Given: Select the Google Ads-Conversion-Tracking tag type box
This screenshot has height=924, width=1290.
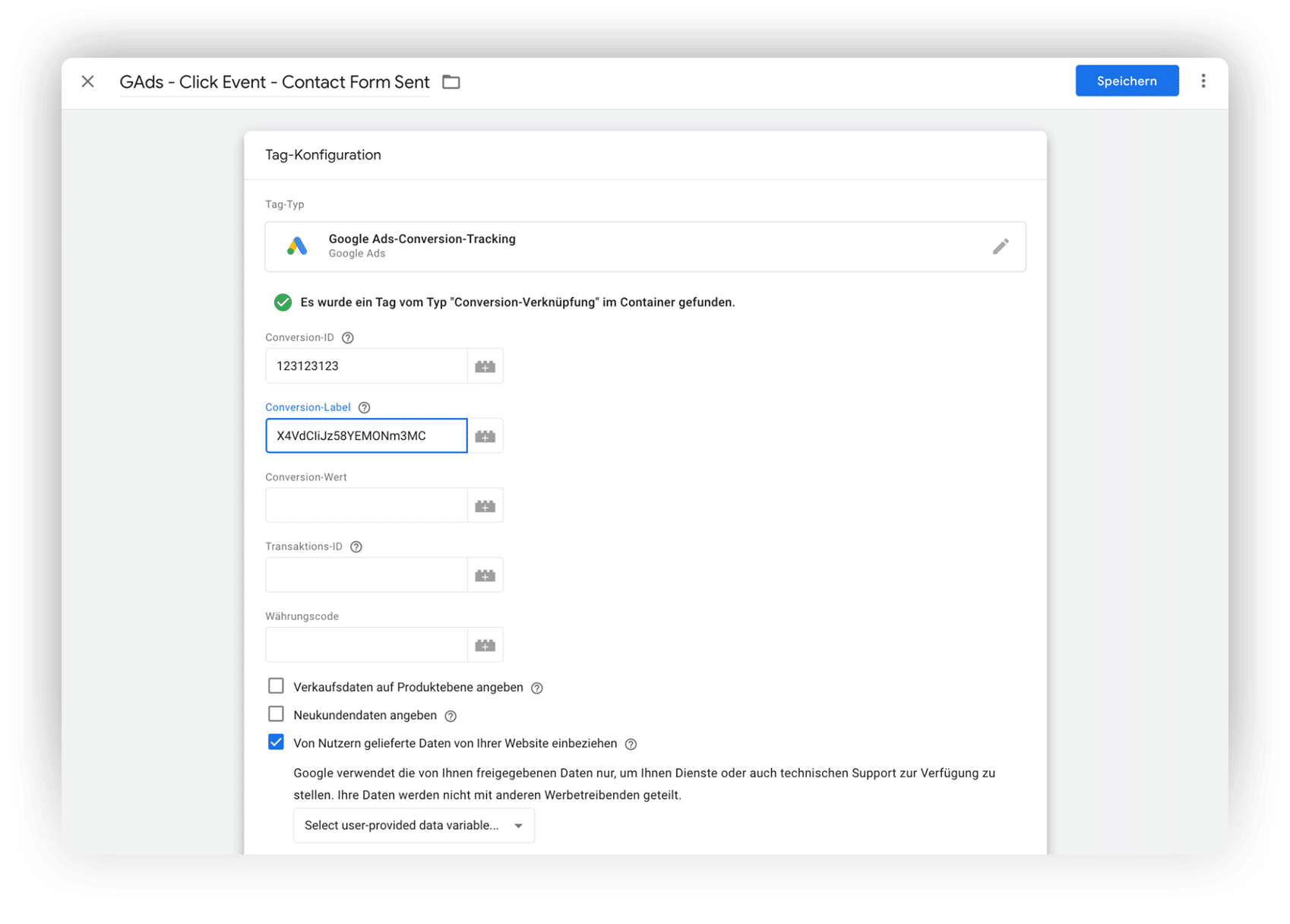Looking at the screenshot, I should [646, 246].
